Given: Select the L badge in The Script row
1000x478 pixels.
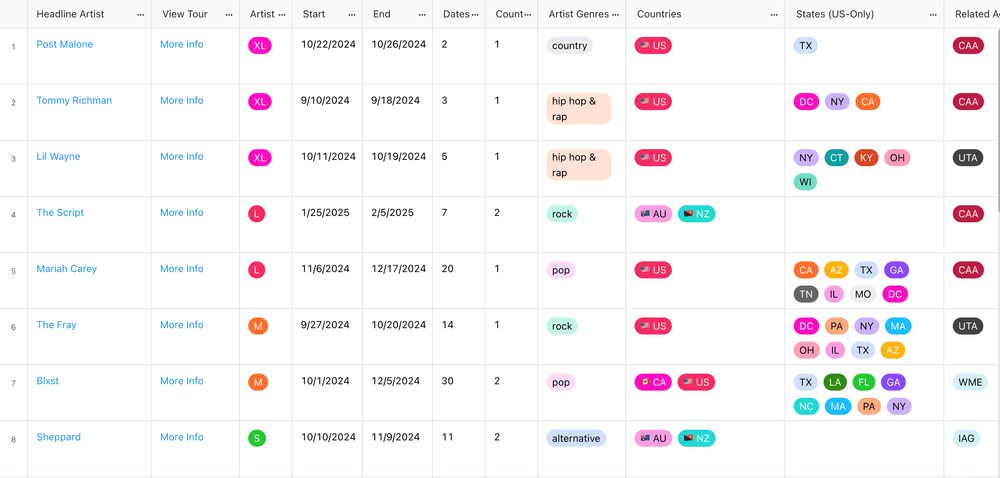Looking at the screenshot, I should click(256, 214).
